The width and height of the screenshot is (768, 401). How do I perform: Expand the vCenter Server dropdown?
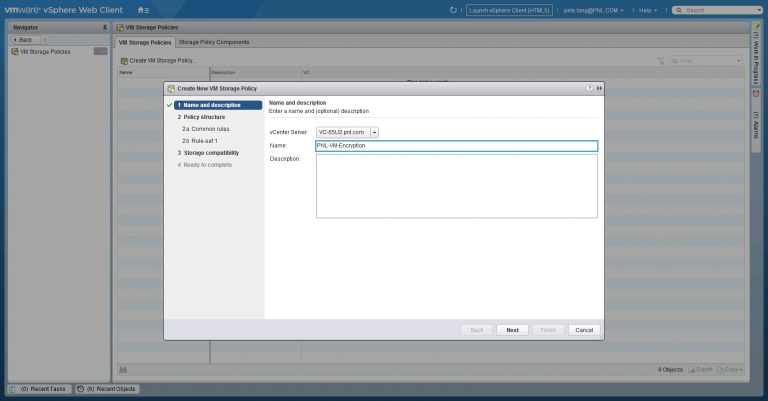pos(374,132)
